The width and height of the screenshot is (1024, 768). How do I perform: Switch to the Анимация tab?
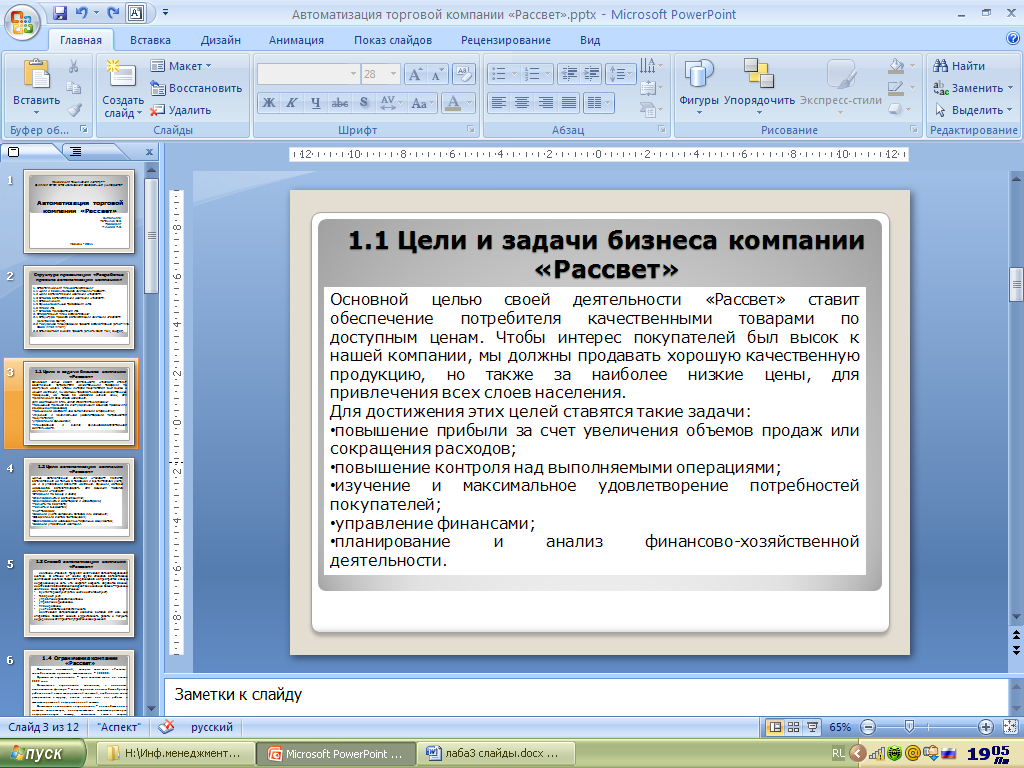click(296, 40)
